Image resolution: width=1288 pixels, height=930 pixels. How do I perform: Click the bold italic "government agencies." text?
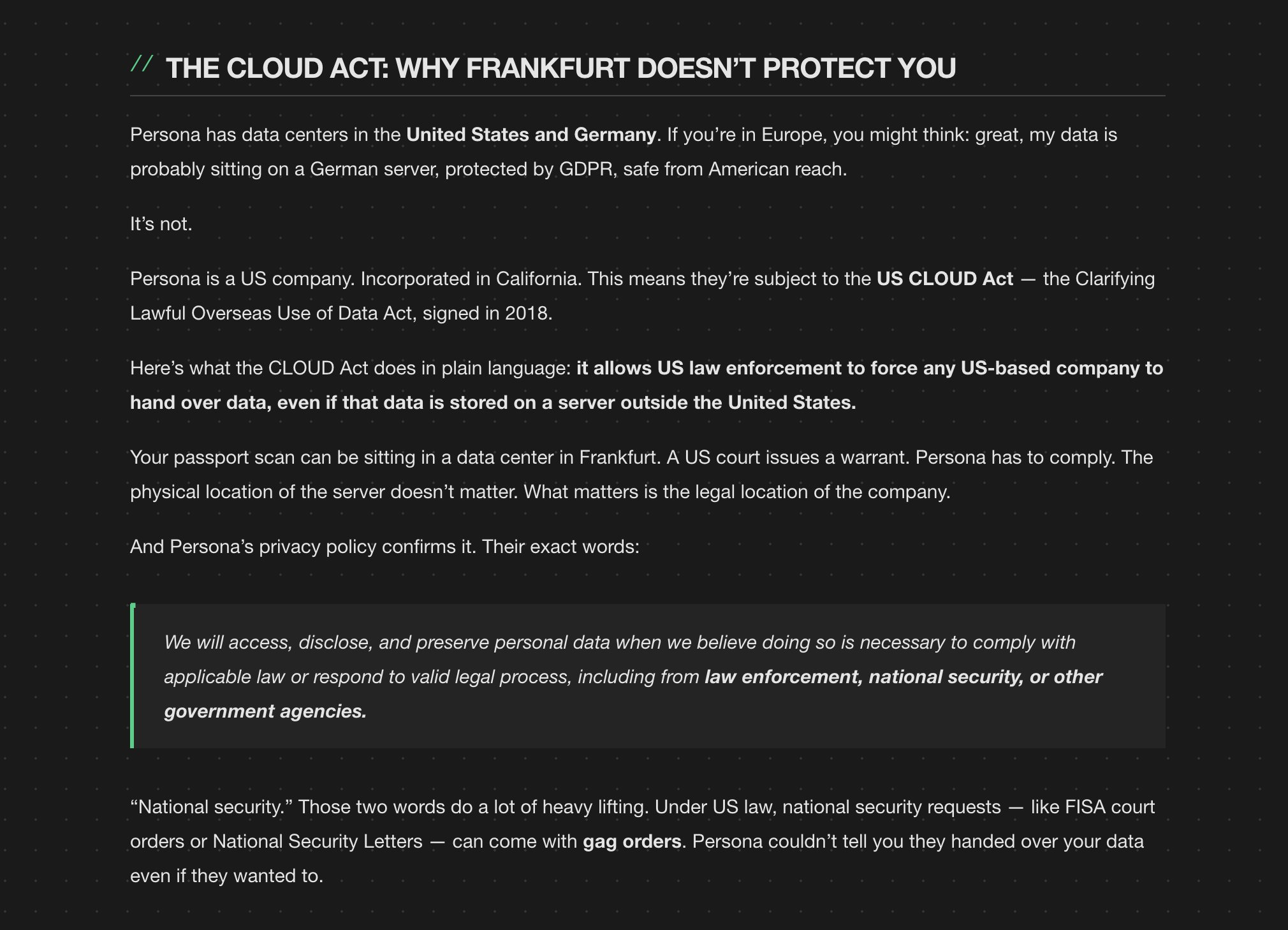[265, 711]
